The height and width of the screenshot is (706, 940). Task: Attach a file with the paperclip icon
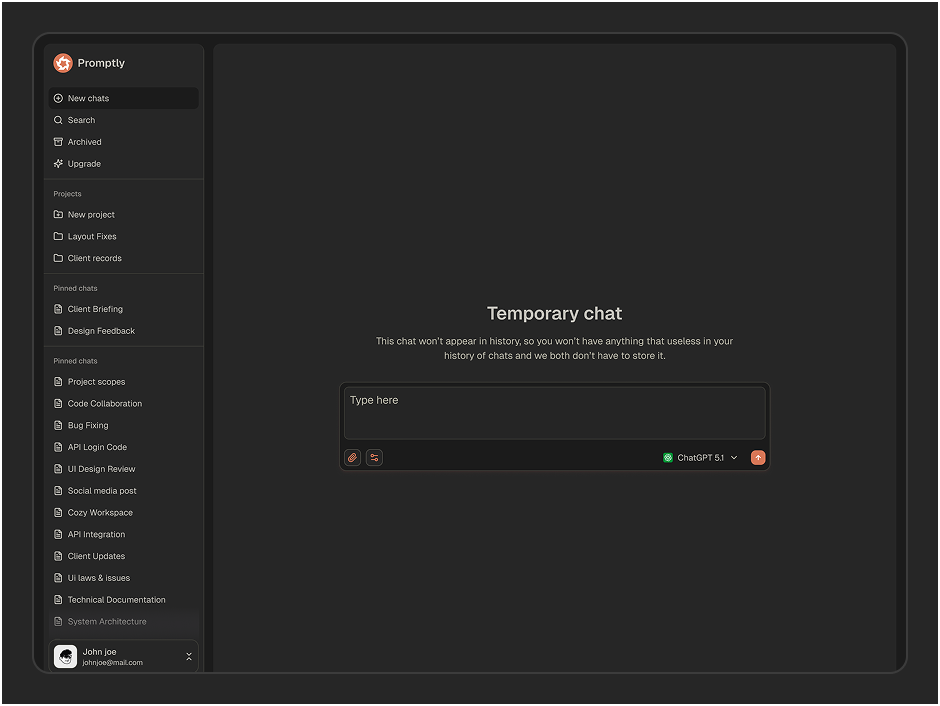coord(352,458)
